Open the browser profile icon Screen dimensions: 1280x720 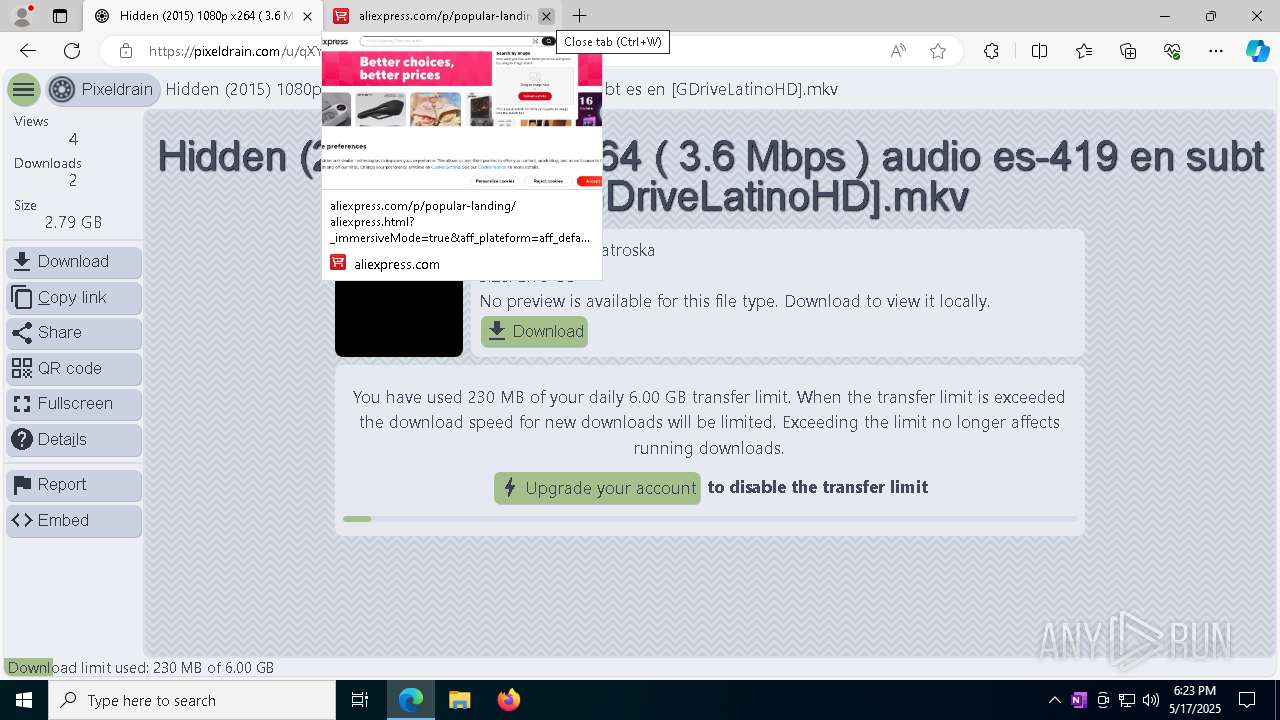21,16
